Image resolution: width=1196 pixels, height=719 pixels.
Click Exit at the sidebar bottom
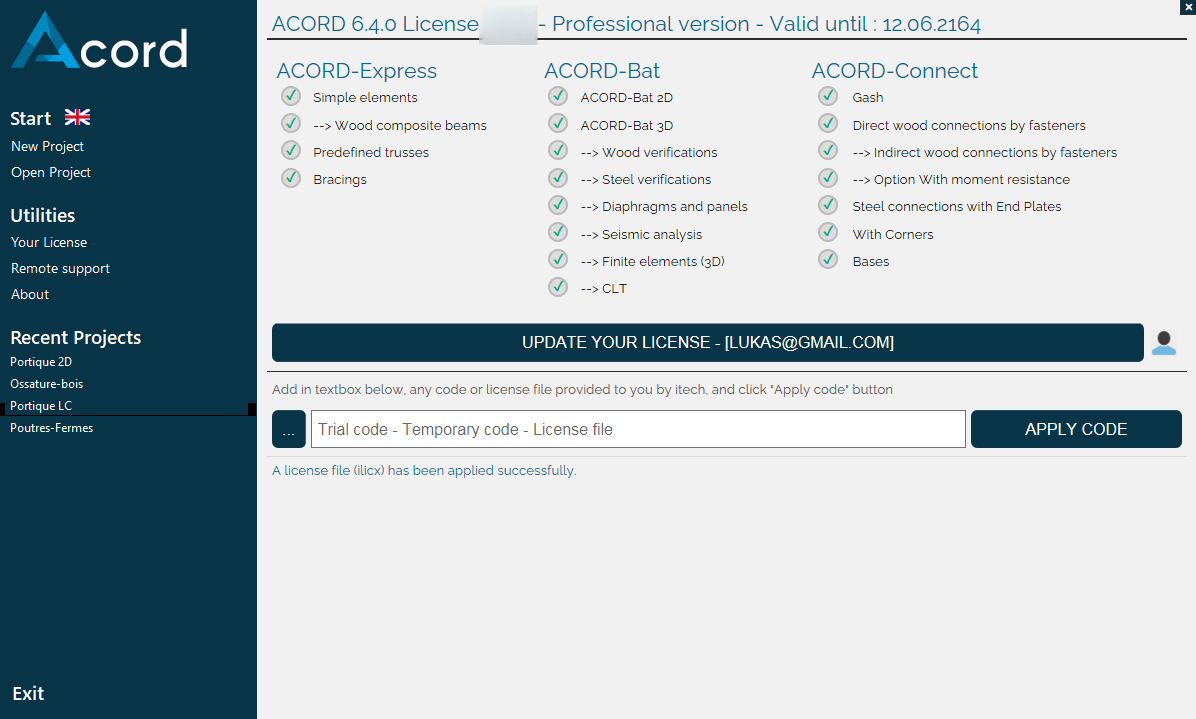pos(28,693)
